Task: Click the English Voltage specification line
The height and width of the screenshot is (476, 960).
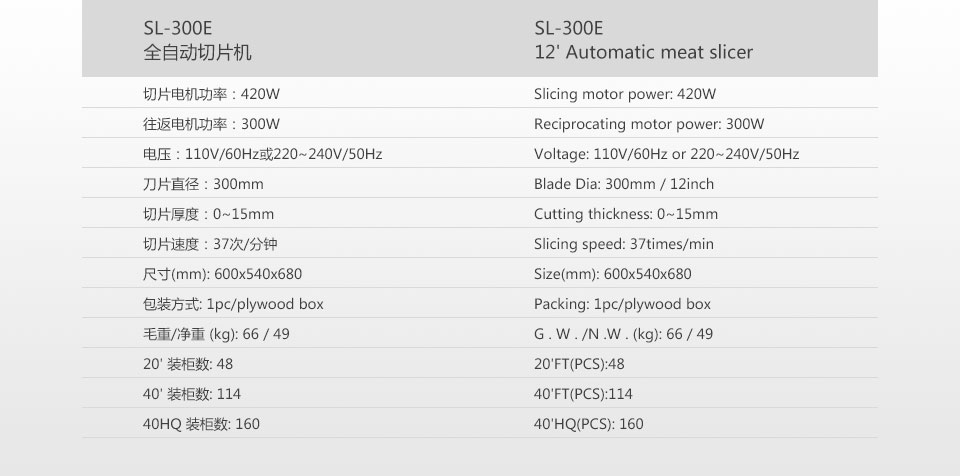Action: point(666,154)
